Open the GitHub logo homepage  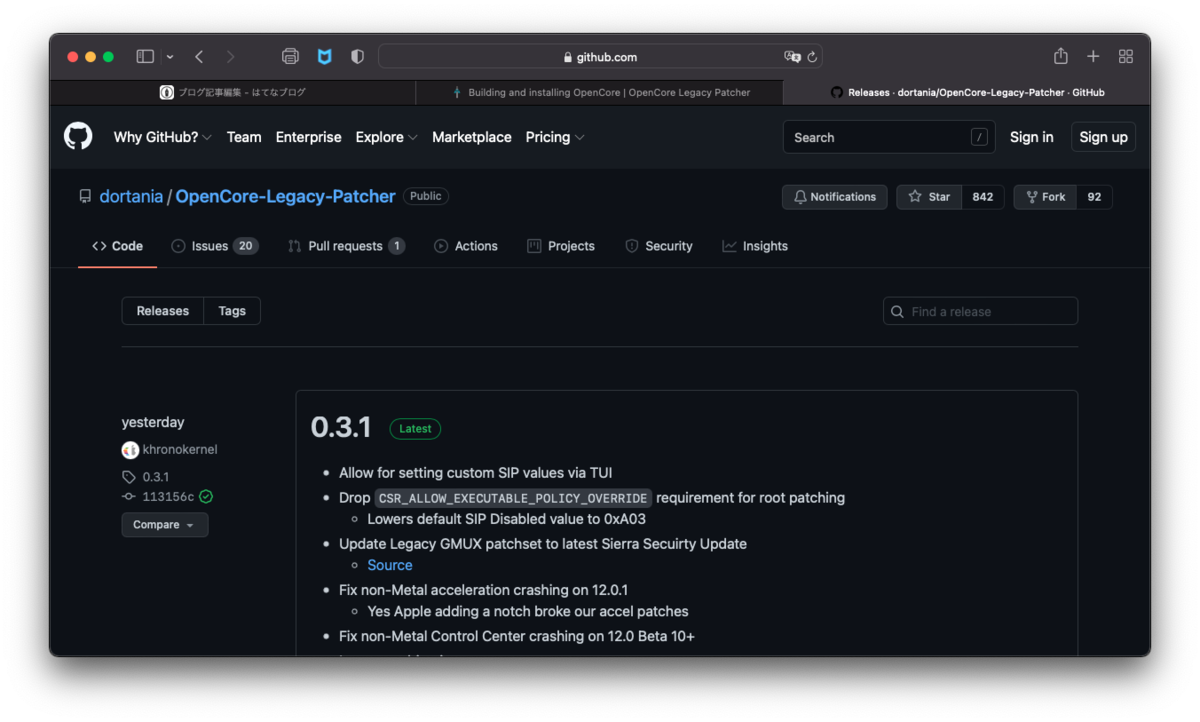(x=78, y=136)
